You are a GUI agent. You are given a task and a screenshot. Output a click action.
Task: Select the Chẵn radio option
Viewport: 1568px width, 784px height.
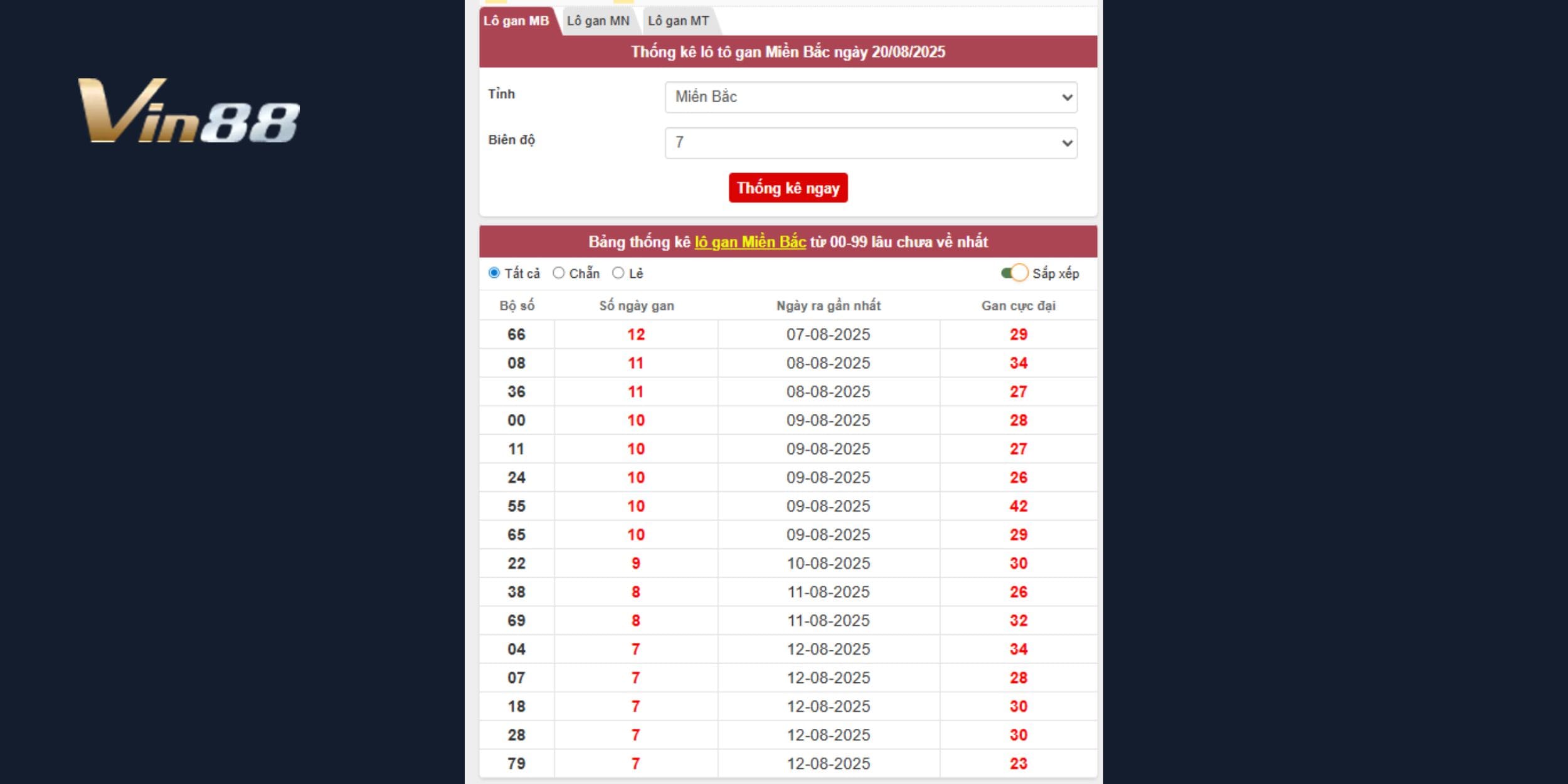click(x=558, y=273)
